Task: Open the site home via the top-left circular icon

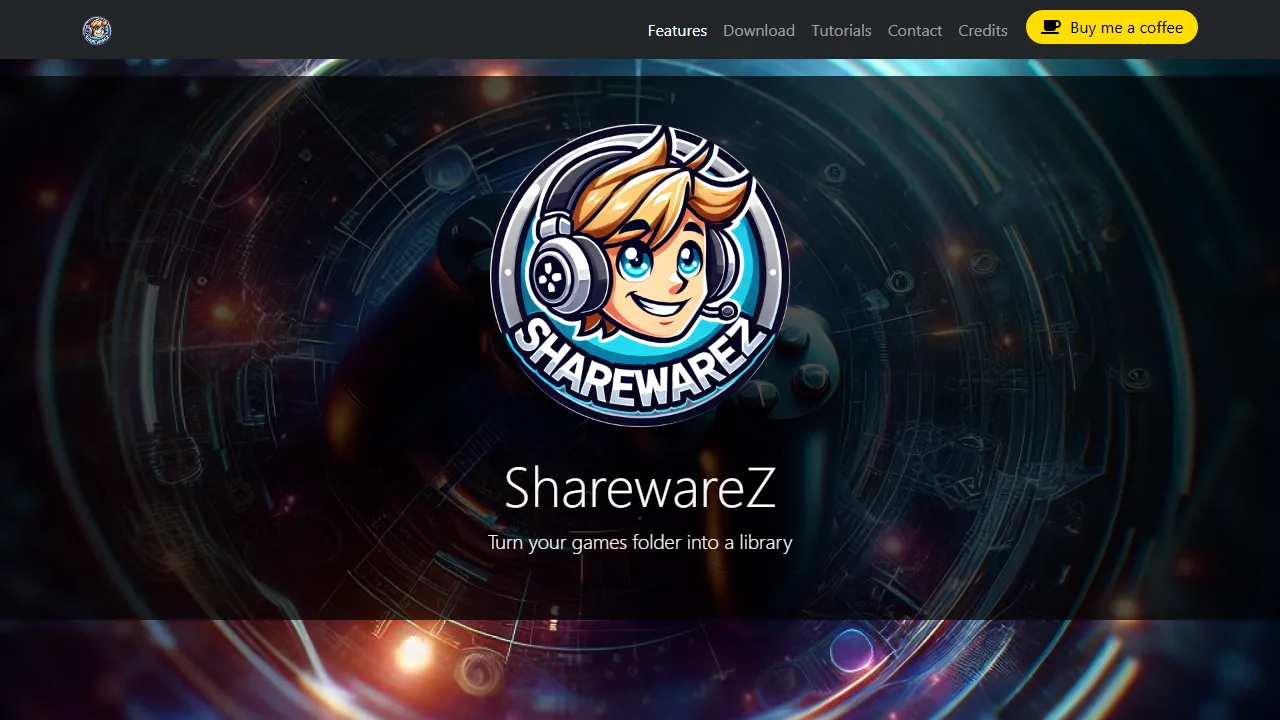Action: point(96,30)
